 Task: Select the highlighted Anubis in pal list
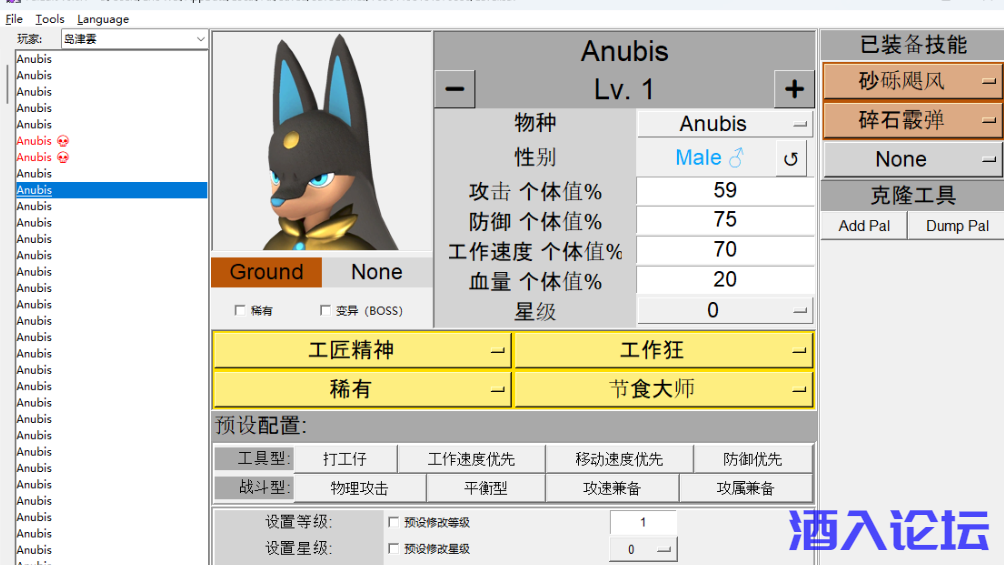point(111,190)
